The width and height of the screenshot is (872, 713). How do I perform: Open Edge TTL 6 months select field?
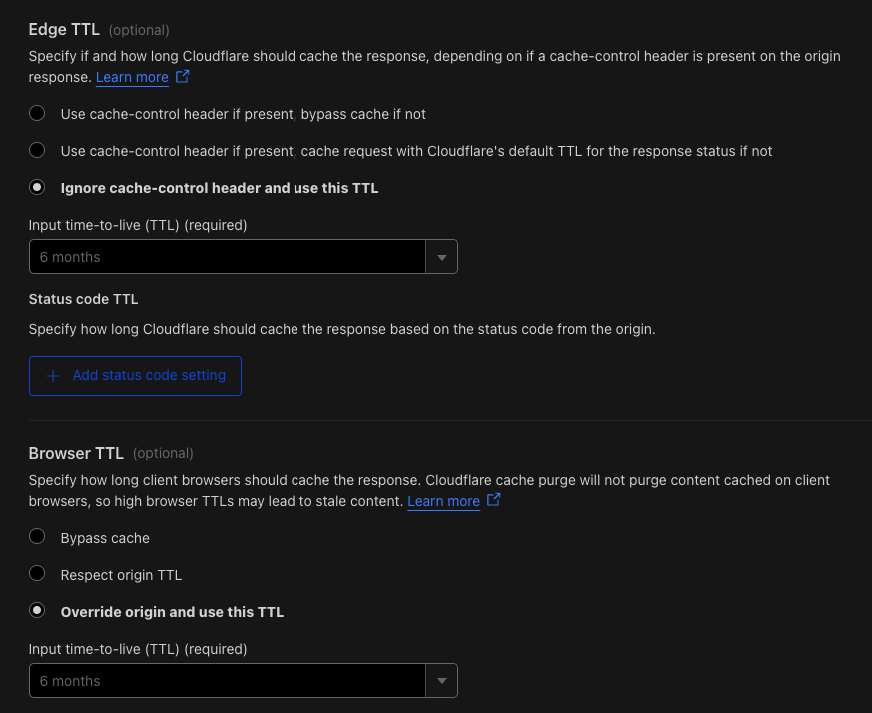pyautogui.click(x=243, y=257)
